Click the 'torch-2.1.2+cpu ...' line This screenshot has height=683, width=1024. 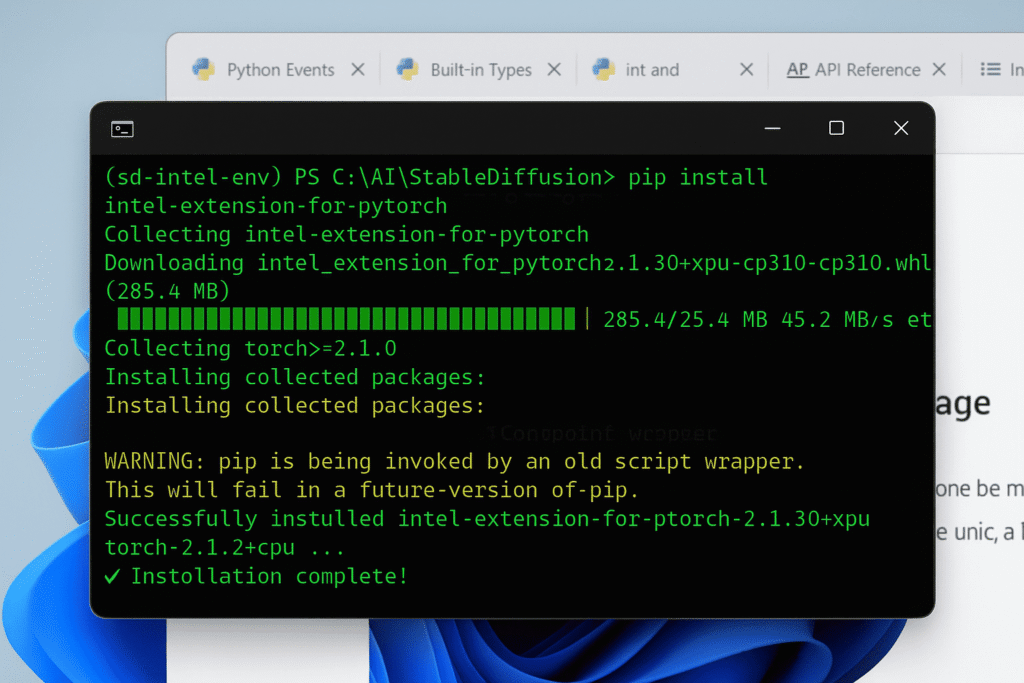point(224,547)
